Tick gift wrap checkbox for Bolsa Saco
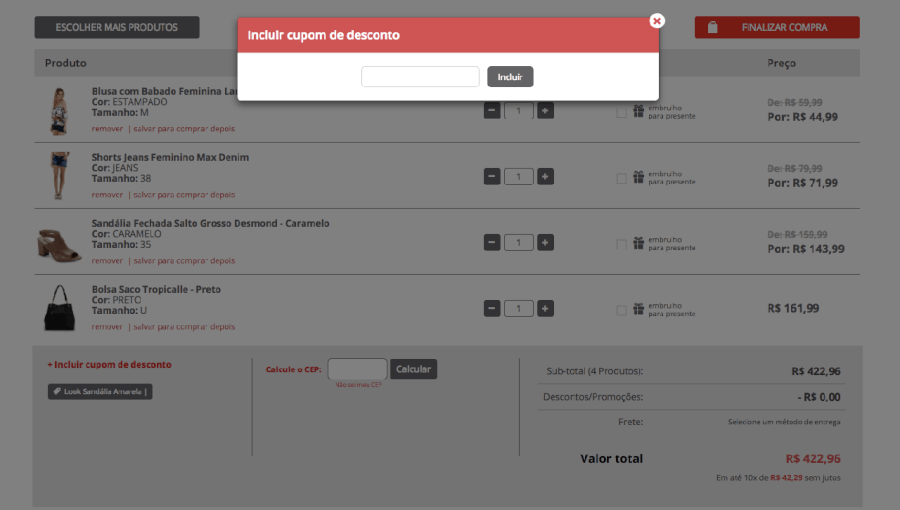 622,310
